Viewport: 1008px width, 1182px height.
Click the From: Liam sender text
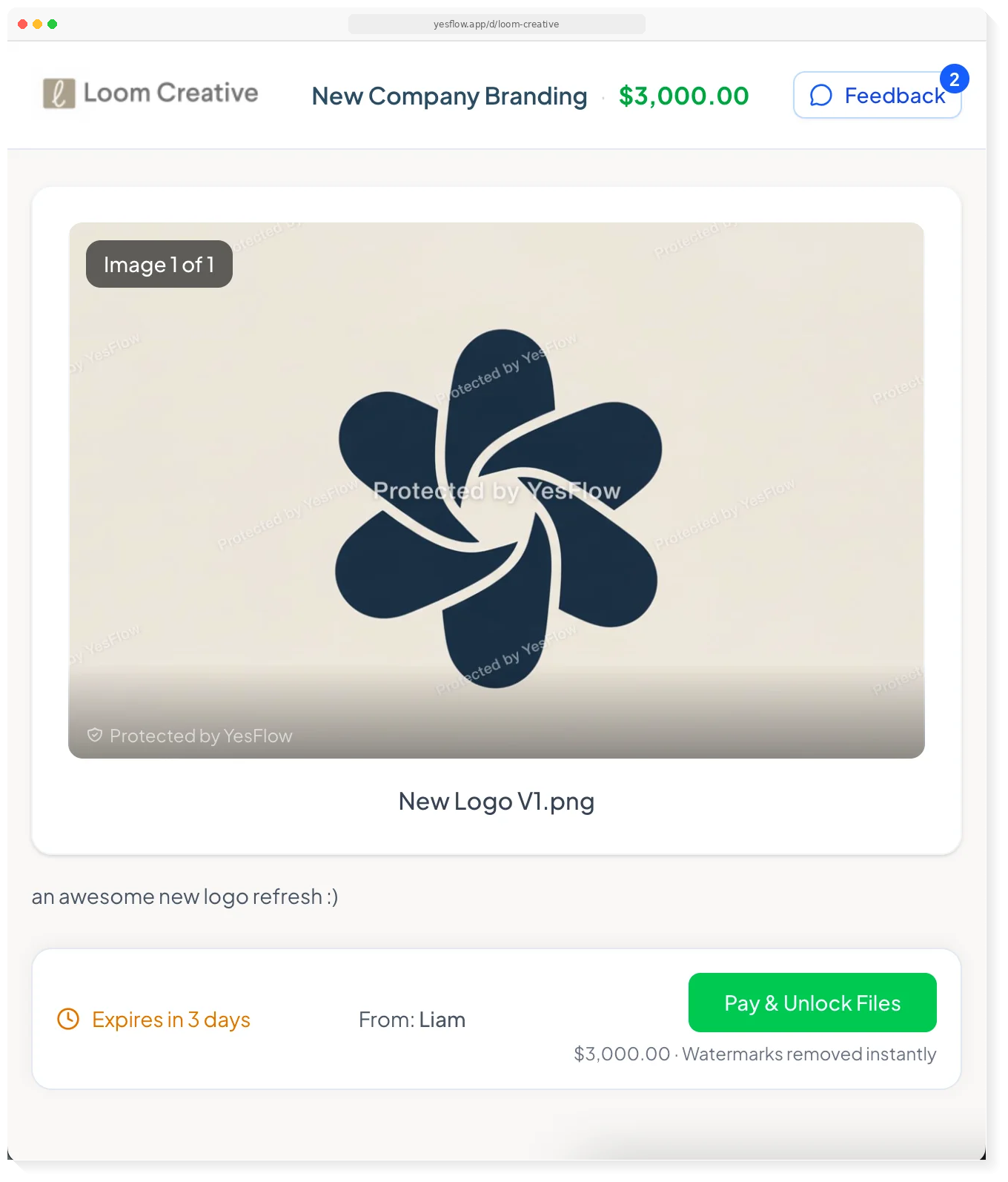[412, 1020]
